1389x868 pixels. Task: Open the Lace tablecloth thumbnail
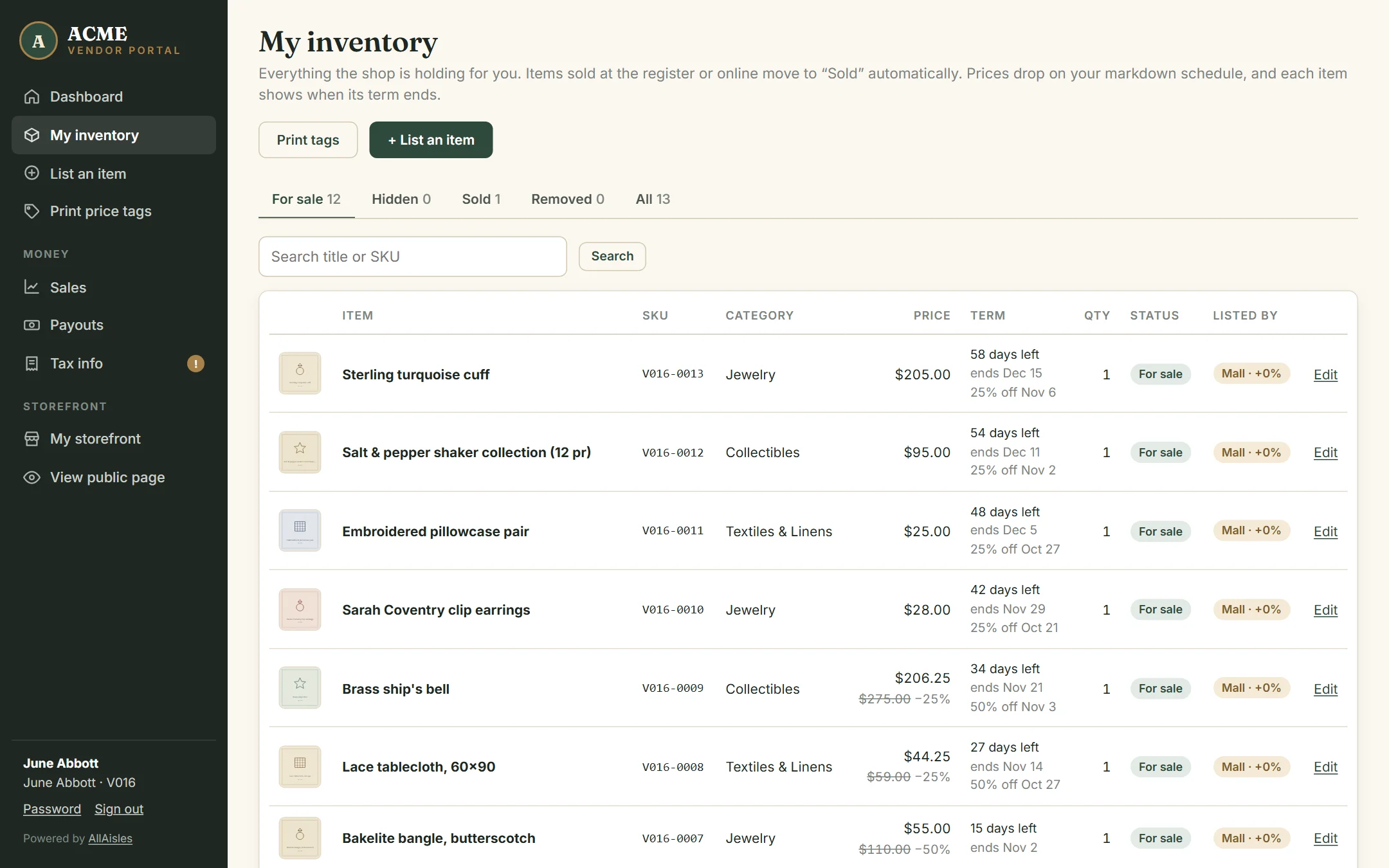300,766
